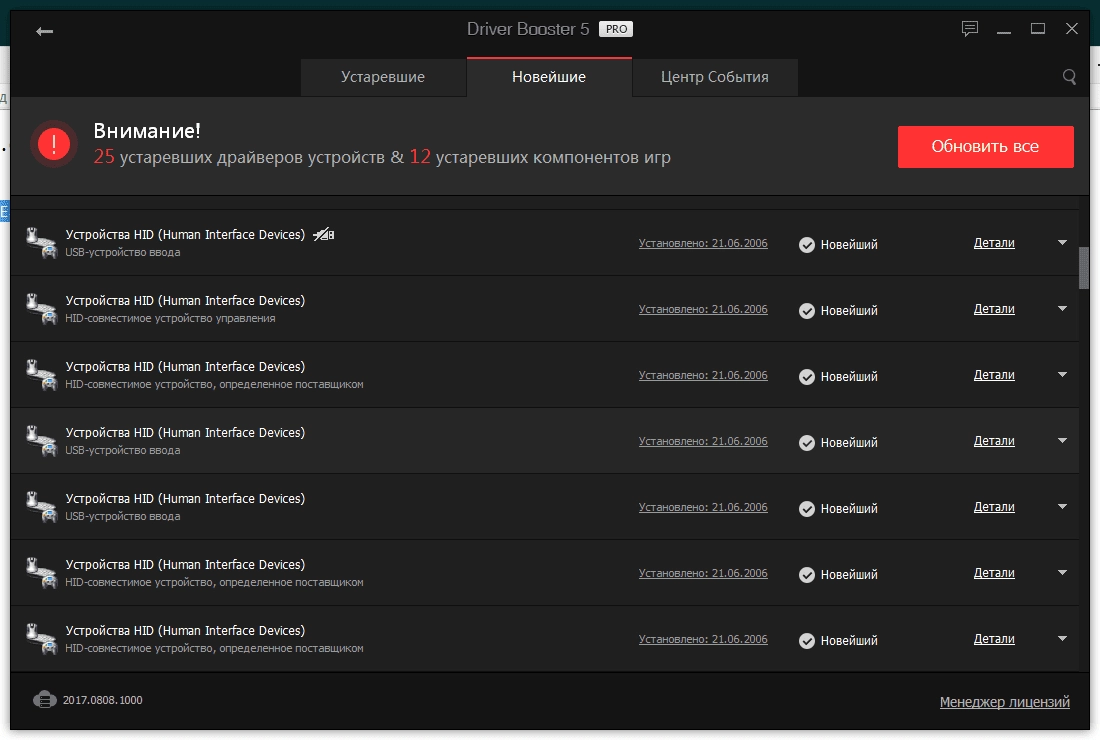Click 'Установлено: 21.06.2006' in 'устройство управления' row
Image resolution: width=1100 pixels, height=740 pixels.
703,309
